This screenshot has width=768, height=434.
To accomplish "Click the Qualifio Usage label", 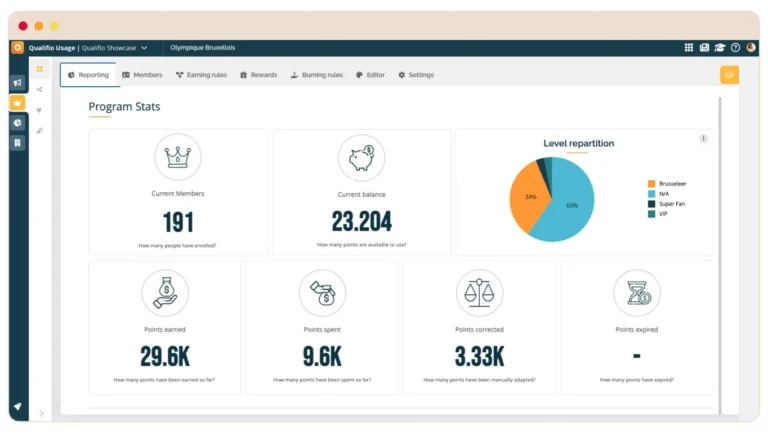I will coord(51,48).
